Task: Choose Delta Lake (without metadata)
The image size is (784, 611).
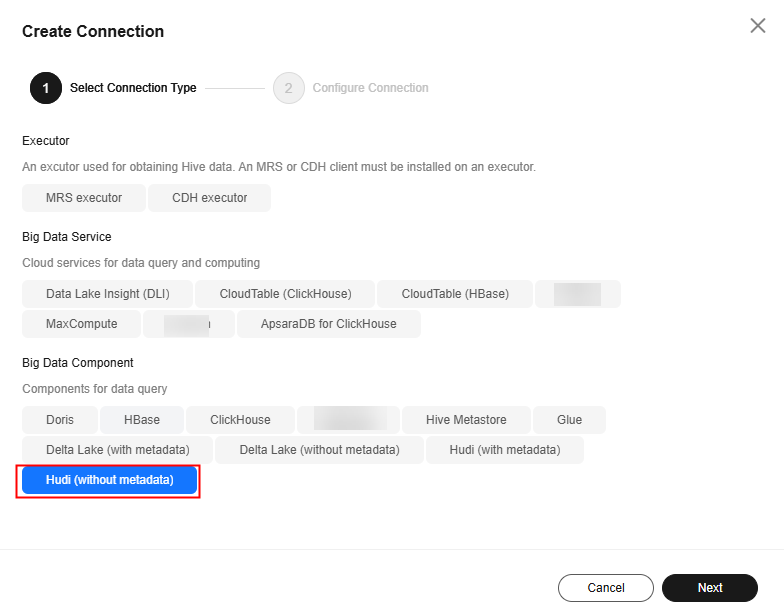Action: tap(320, 450)
